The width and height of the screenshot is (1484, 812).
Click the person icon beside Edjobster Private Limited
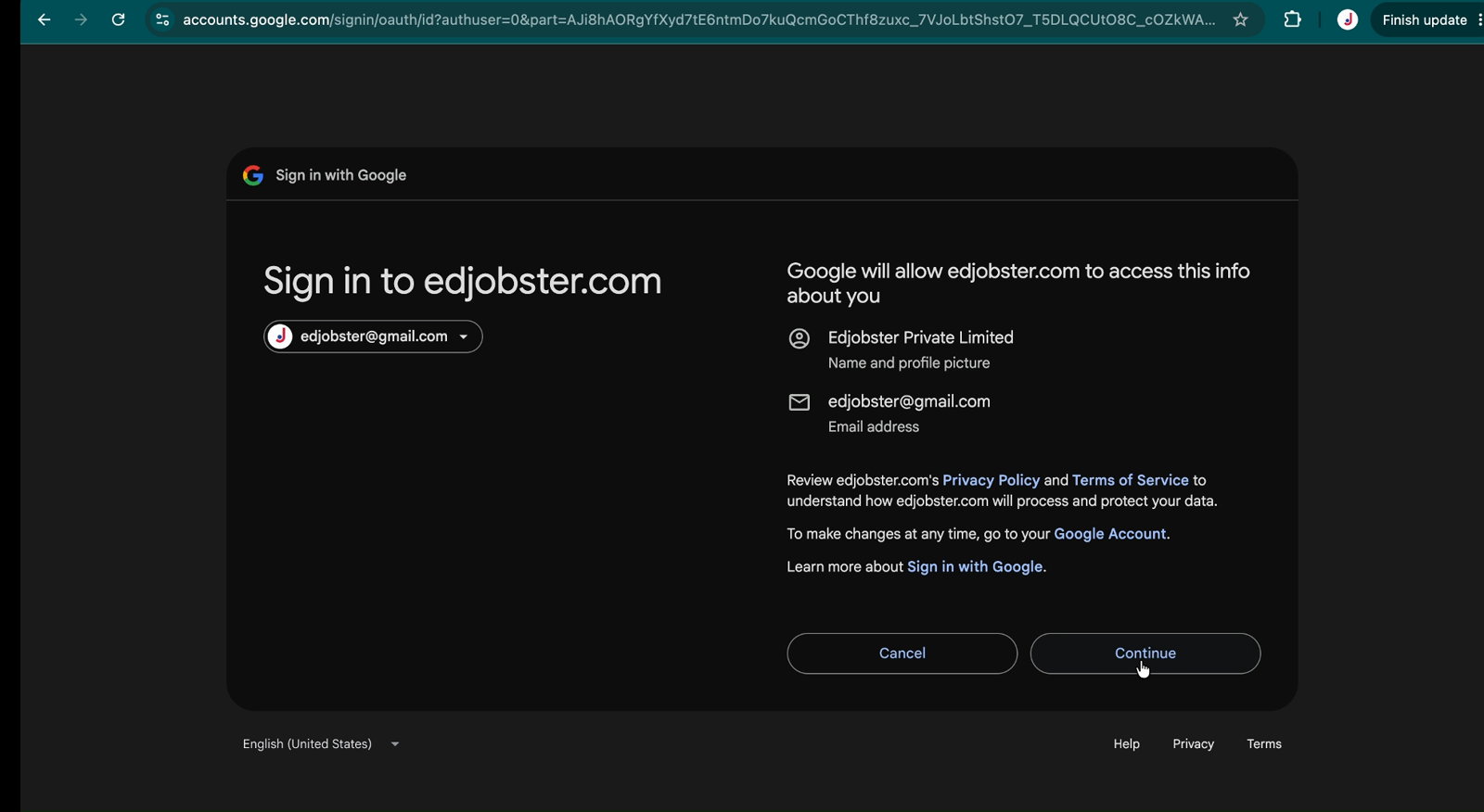[799, 338]
